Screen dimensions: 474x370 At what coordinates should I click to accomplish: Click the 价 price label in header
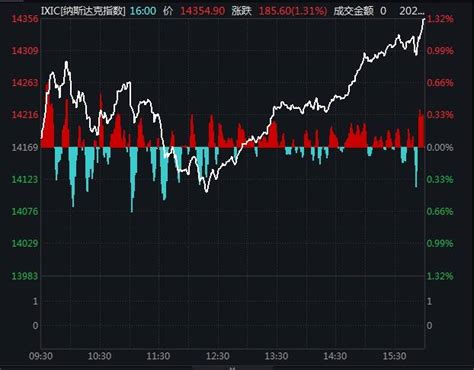click(x=168, y=11)
